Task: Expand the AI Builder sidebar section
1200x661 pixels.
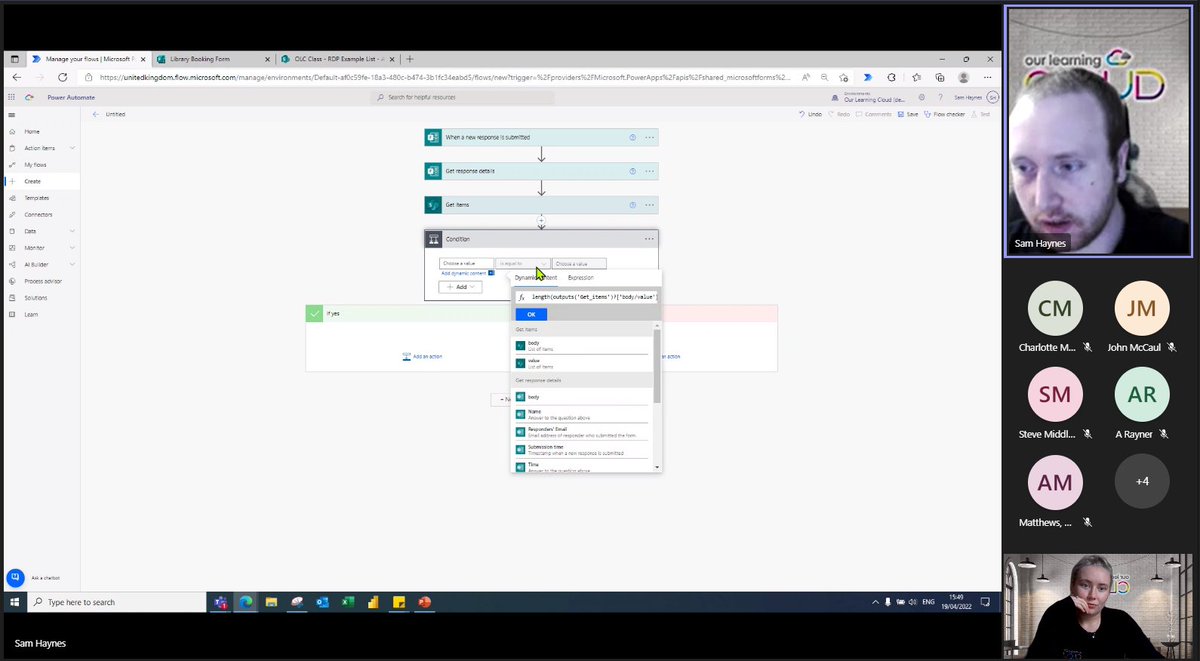Action: click(x=73, y=264)
